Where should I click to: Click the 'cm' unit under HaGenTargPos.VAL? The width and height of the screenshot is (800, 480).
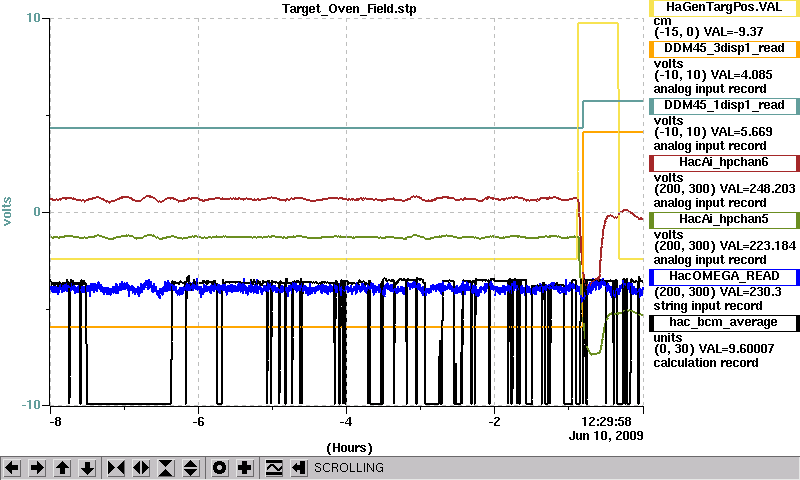(662, 21)
